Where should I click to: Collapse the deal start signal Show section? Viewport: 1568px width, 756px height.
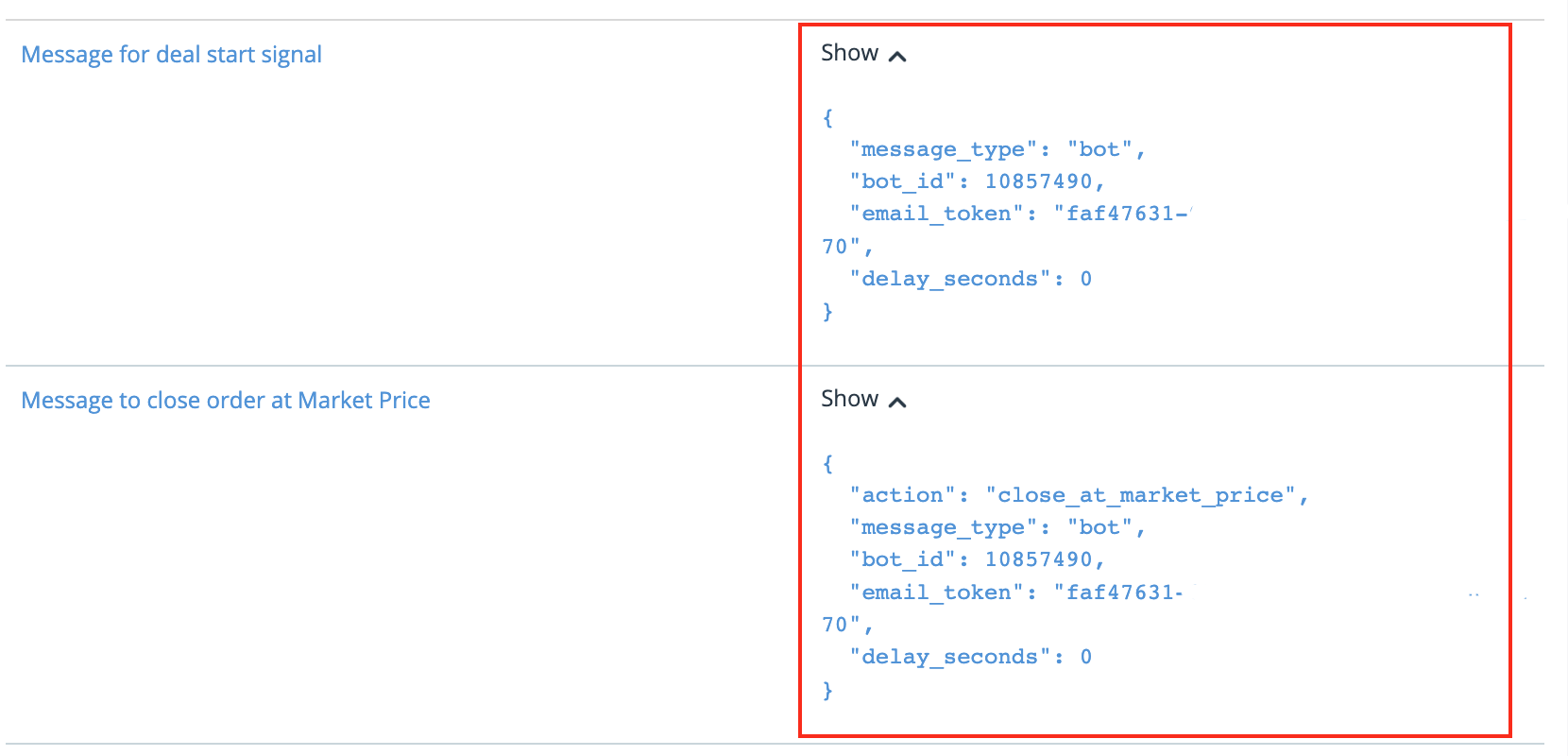(x=850, y=54)
